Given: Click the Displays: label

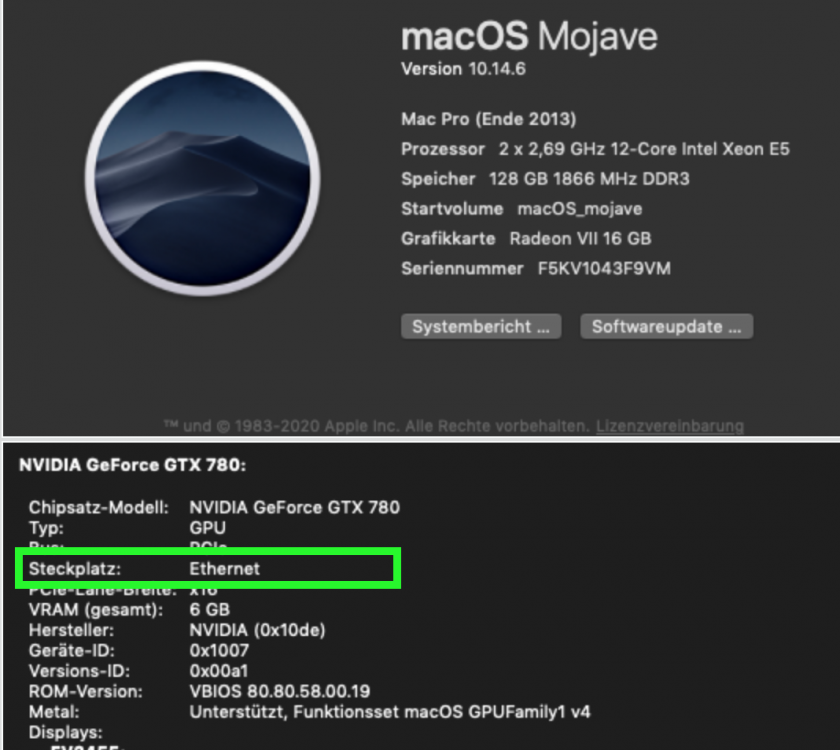Looking at the screenshot, I should coord(65,732).
